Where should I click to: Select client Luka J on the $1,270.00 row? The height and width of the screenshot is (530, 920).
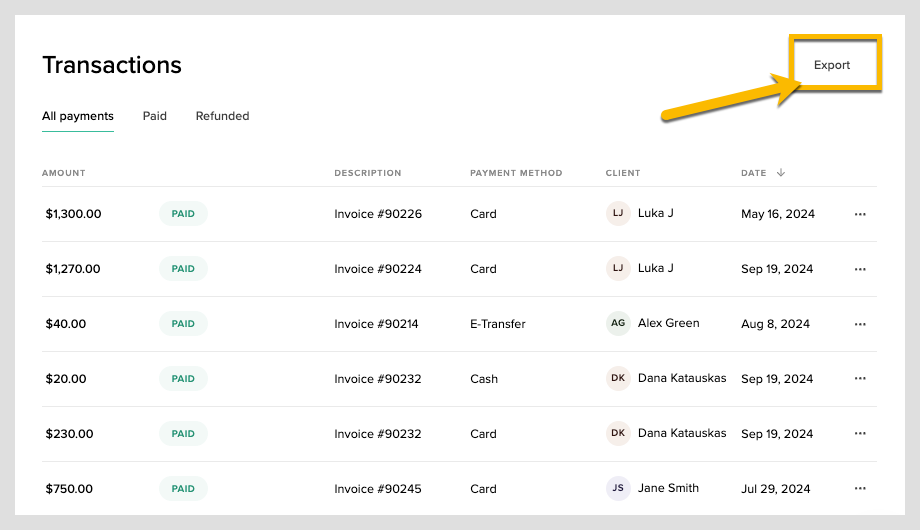(x=655, y=268)
